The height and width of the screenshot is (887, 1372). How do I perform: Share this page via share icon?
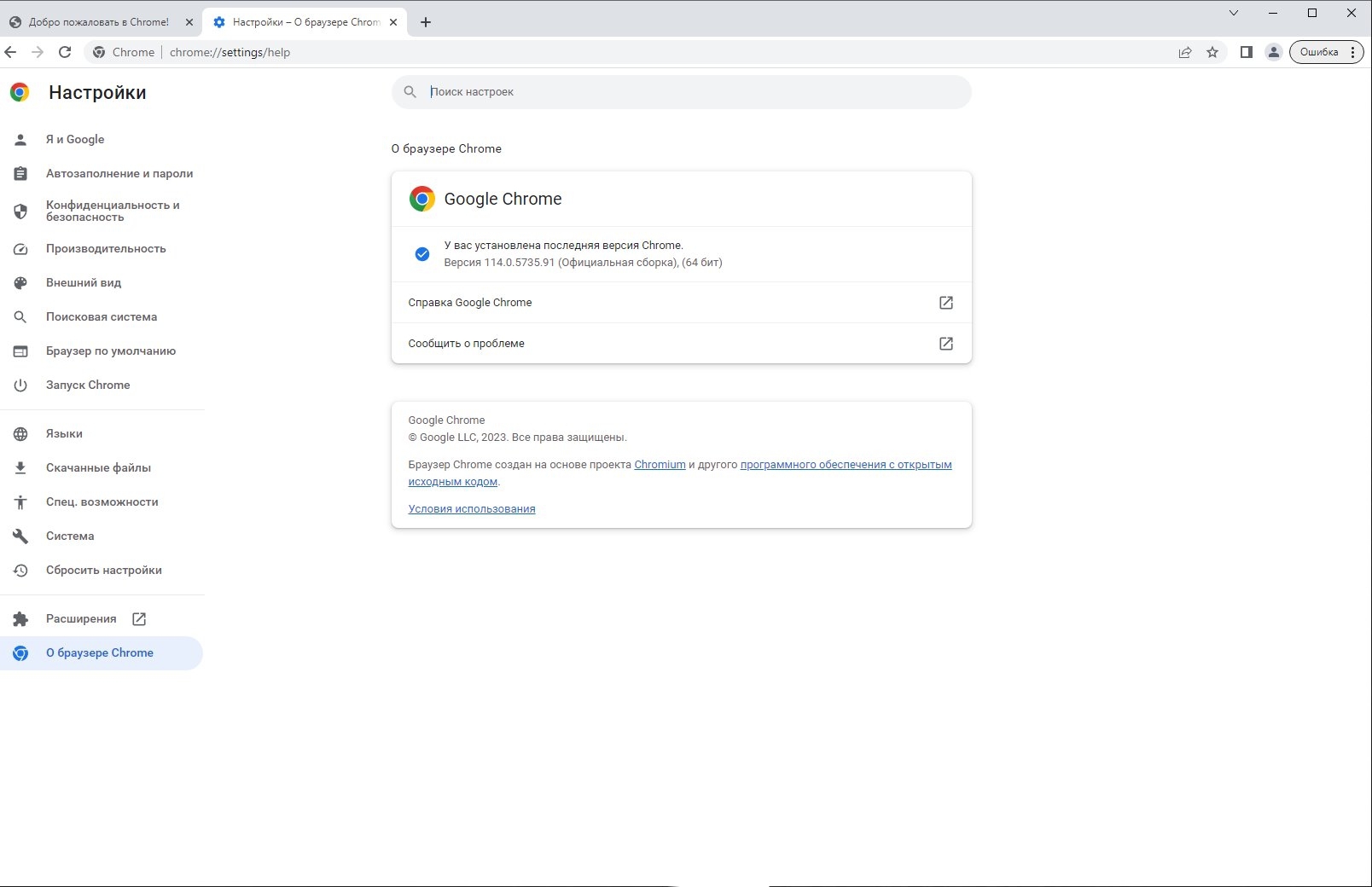click(1185, 52)
